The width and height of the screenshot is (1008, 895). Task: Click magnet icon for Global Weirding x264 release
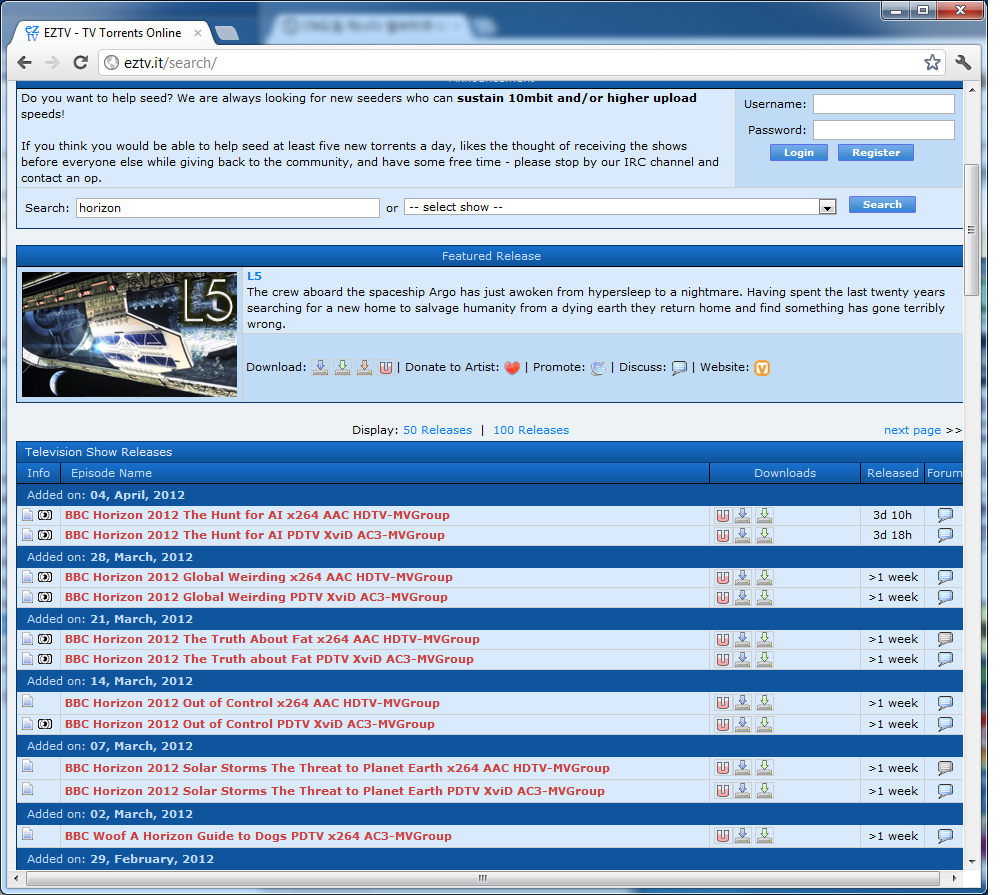pyautogui.click(x=723, y=577)
